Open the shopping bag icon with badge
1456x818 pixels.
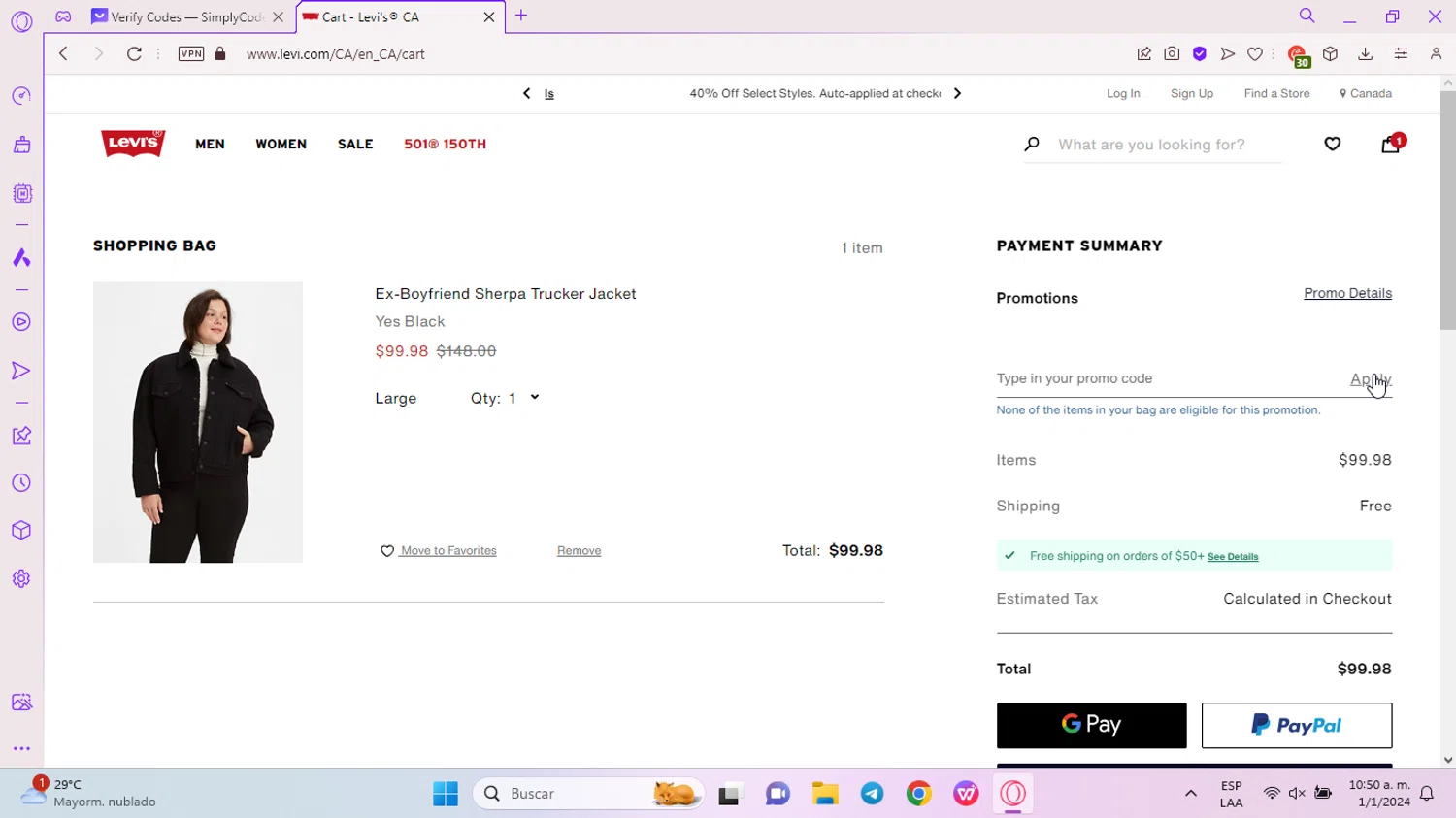(x=1392, y=144)
